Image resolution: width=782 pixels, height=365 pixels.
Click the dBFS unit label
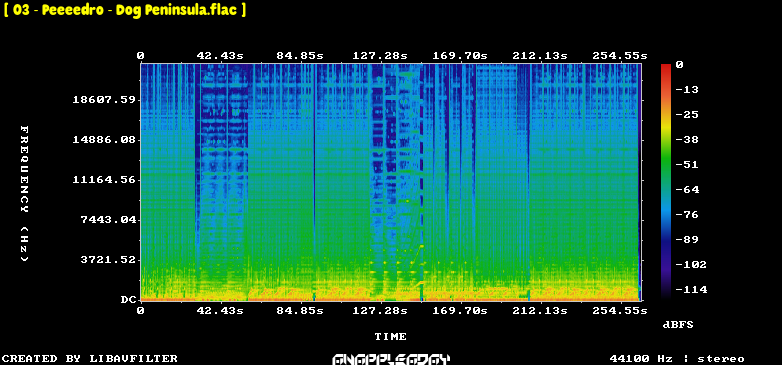(x=678, y=325)
